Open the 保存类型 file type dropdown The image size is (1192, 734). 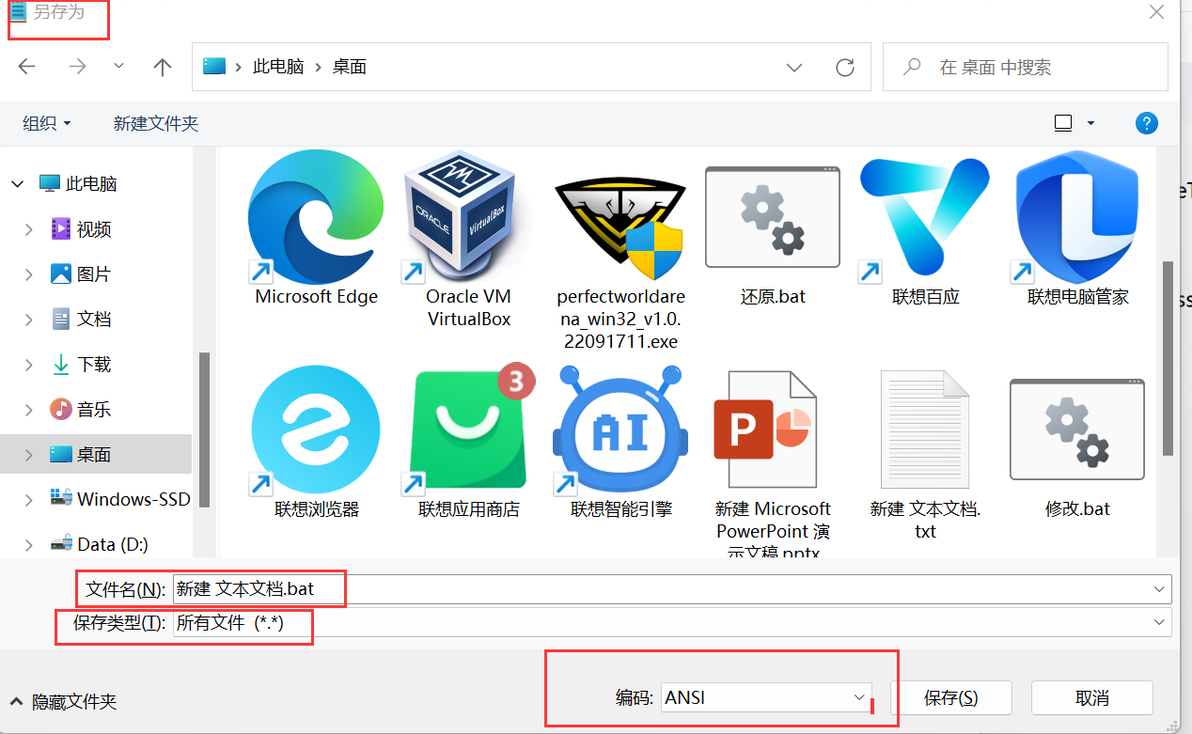(x=1159, y=622)
